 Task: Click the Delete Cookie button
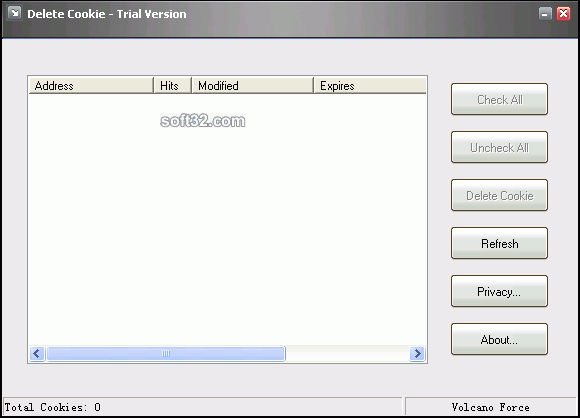pyautogui.click(x=499, y=195)
